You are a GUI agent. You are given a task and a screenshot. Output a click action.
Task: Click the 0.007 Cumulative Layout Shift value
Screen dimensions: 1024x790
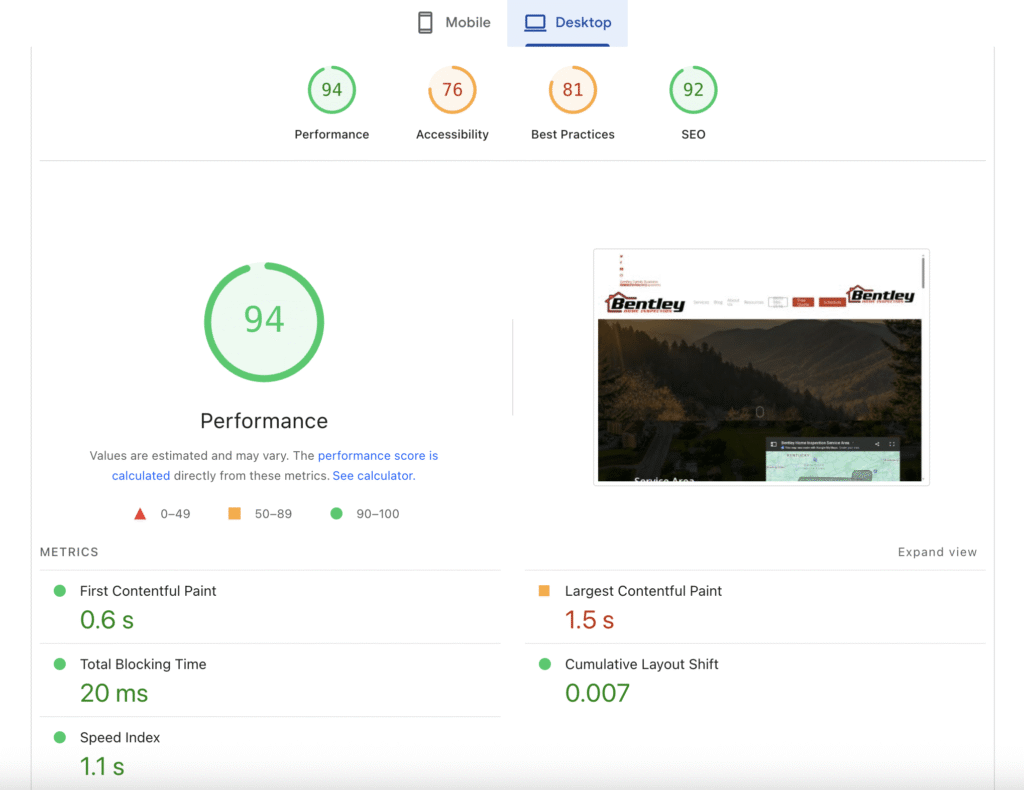598,693
